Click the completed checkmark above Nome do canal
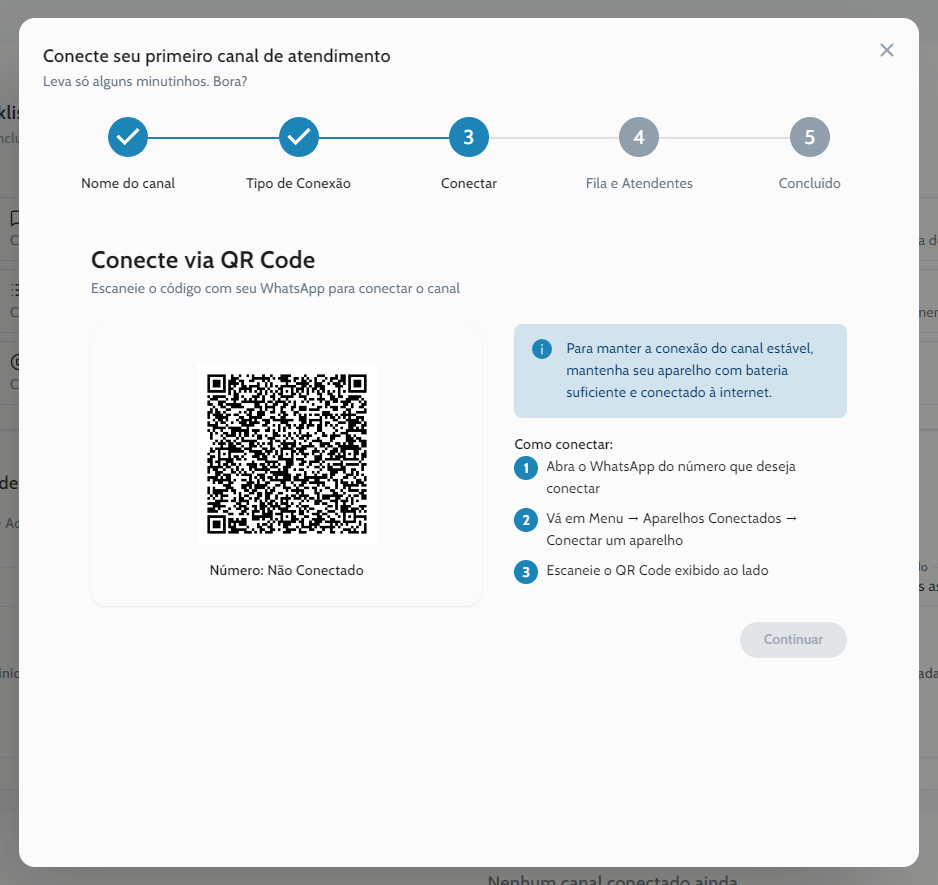Screen dimensions: 938x885 (x=128, y=137)
